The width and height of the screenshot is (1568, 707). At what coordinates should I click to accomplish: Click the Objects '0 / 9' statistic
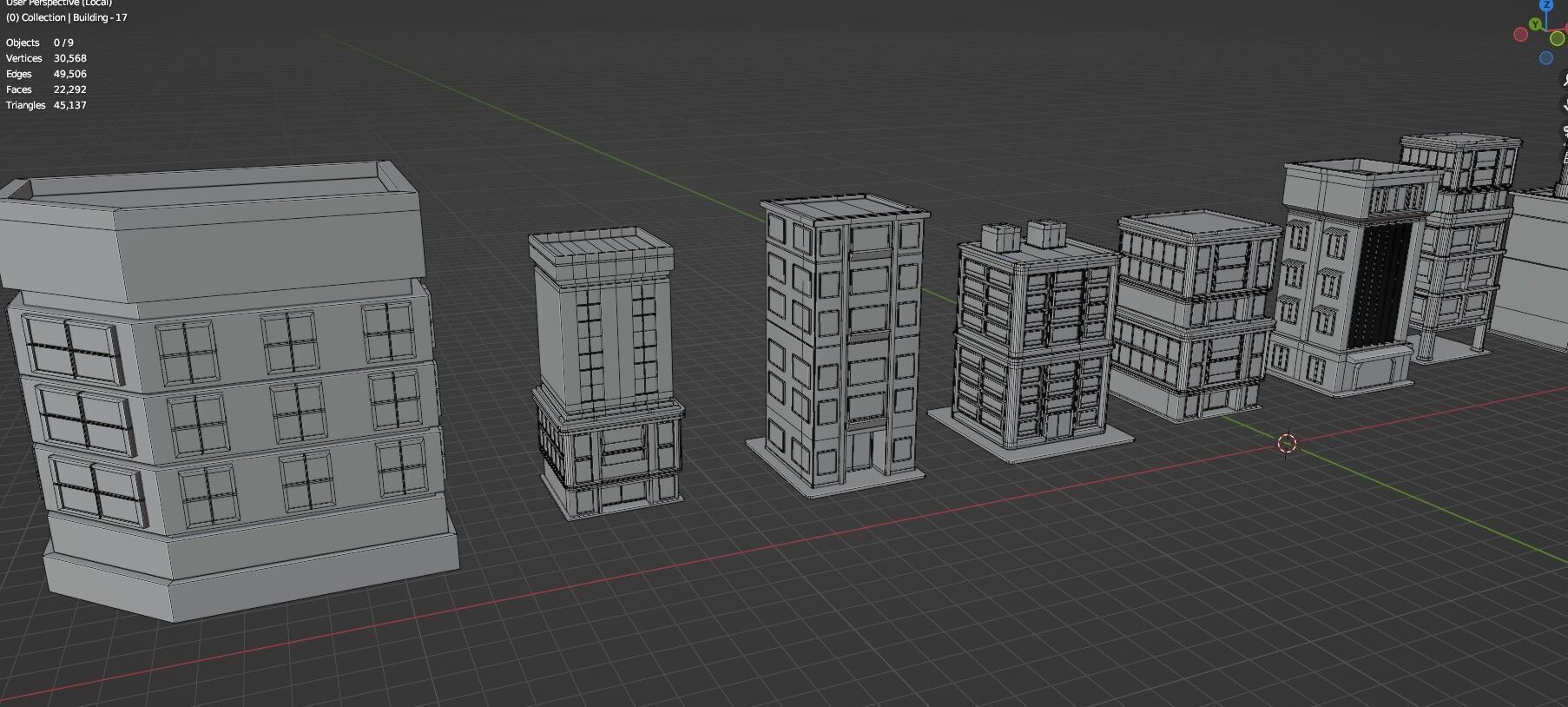63,43
